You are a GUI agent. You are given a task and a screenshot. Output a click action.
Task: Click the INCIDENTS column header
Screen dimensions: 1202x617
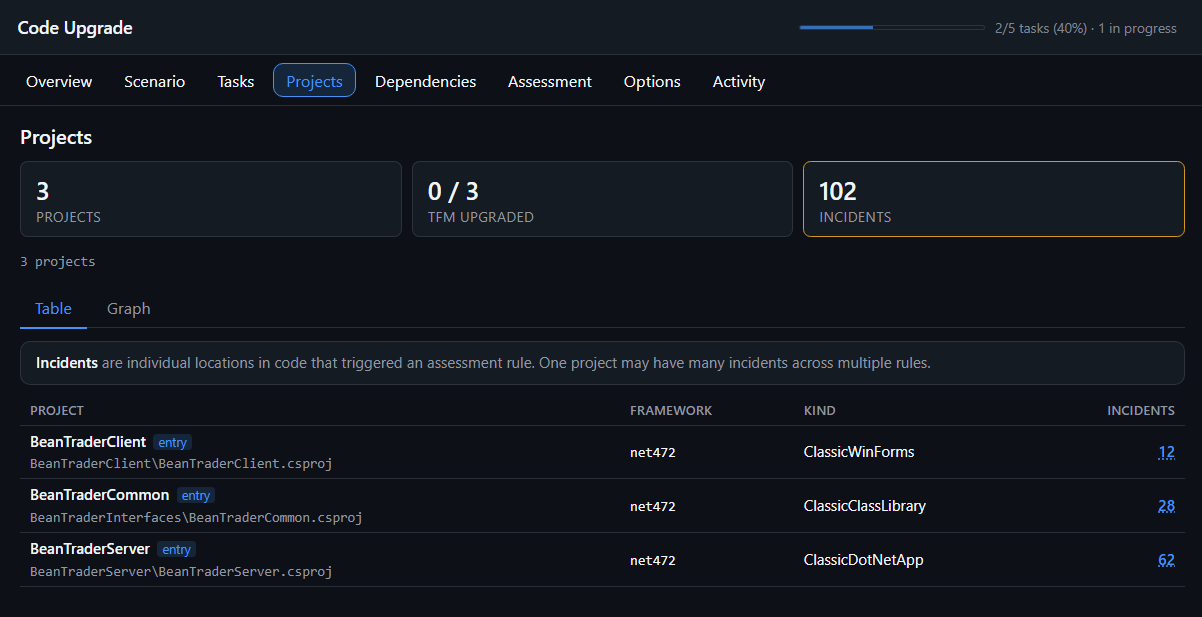(x=1141, y=411)
